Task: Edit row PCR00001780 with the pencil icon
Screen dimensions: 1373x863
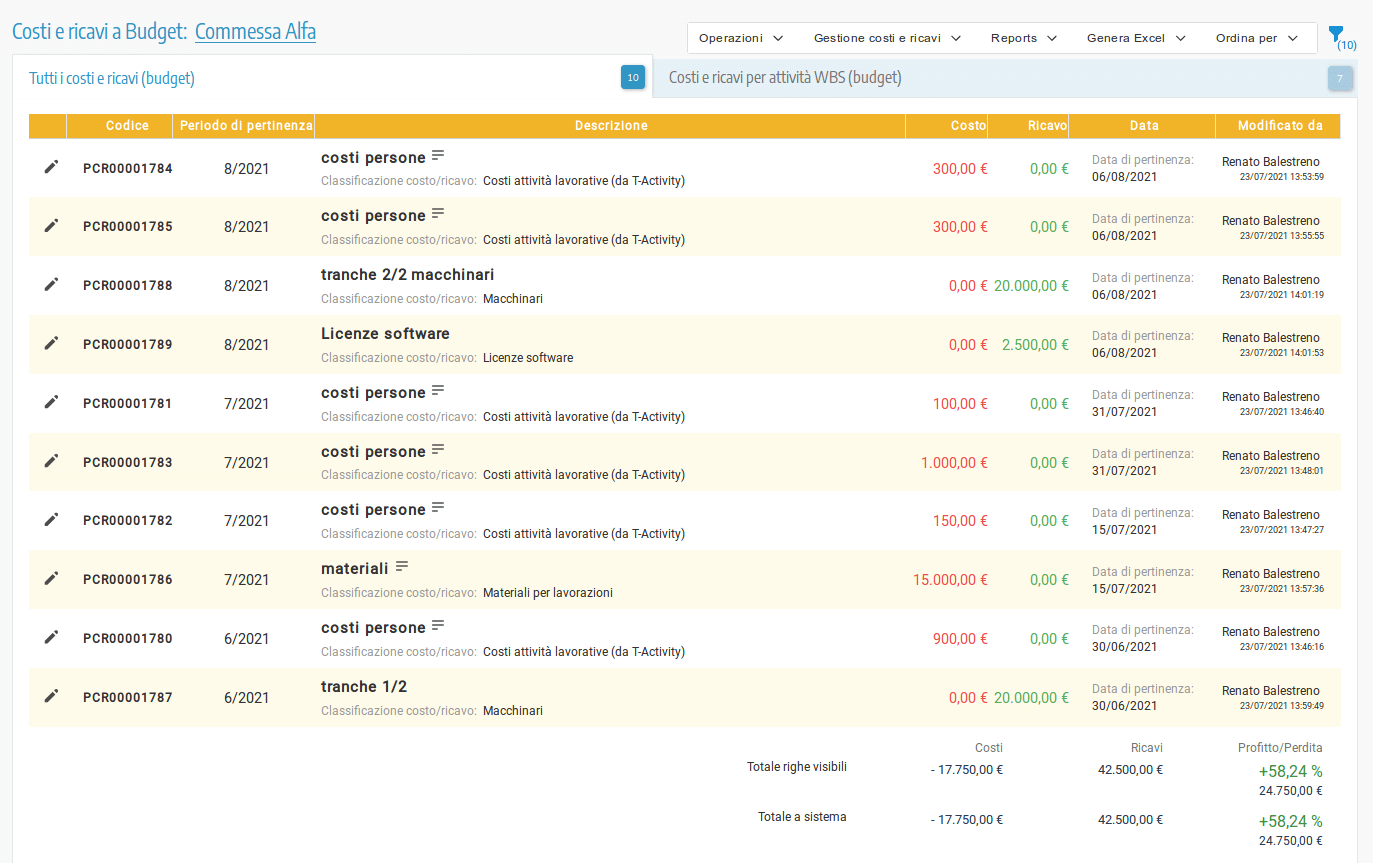Action: coord(51,637)
